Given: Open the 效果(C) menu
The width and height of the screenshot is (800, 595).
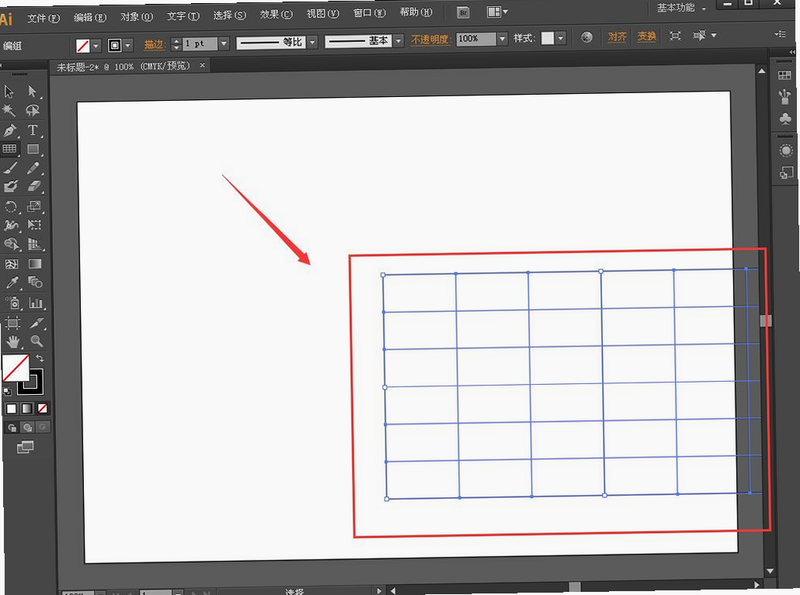Looking at the screenshot, I should [276, 14].
